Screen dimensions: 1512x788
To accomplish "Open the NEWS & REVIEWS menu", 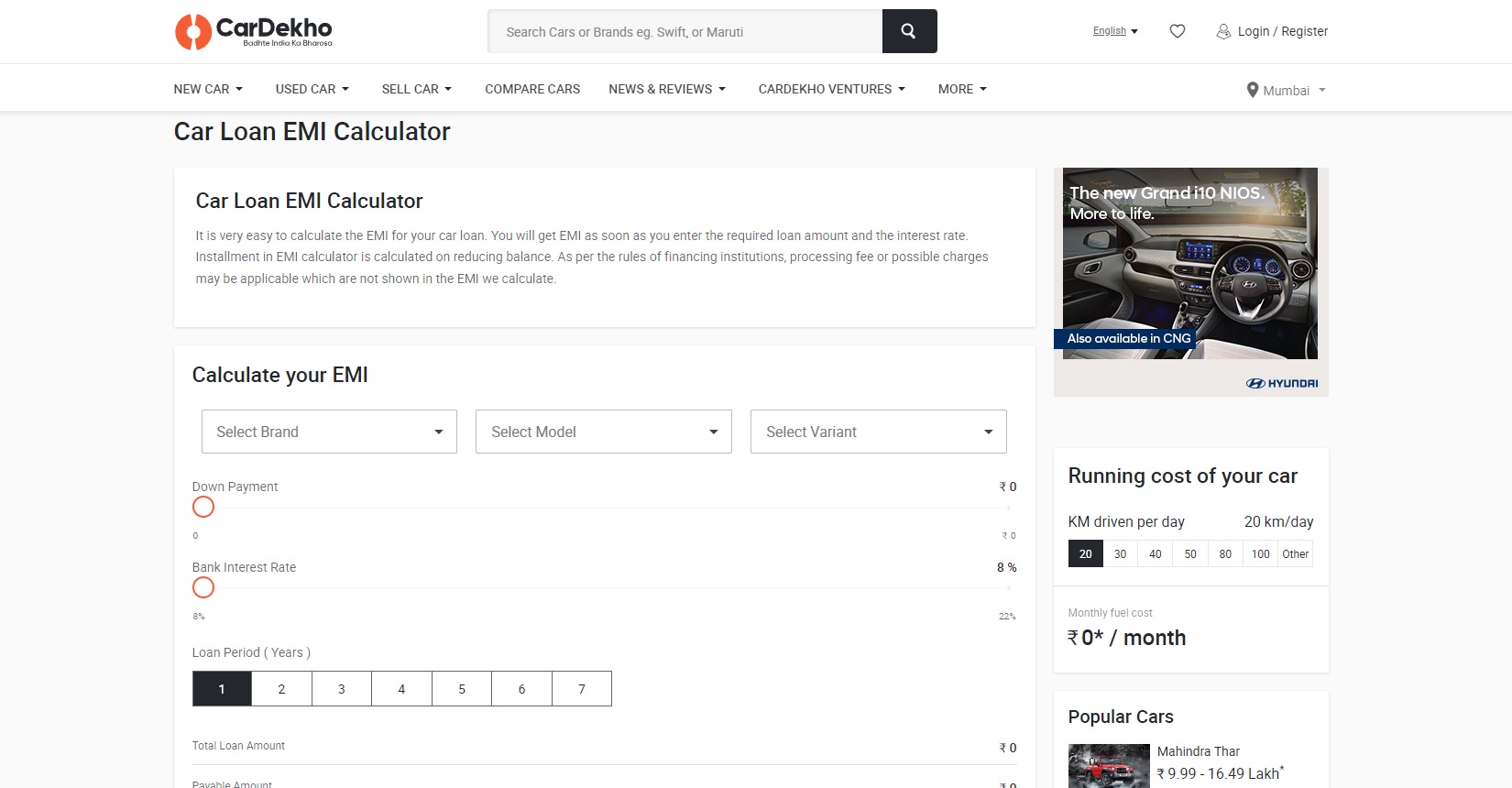I will click(x=667, y=89).
